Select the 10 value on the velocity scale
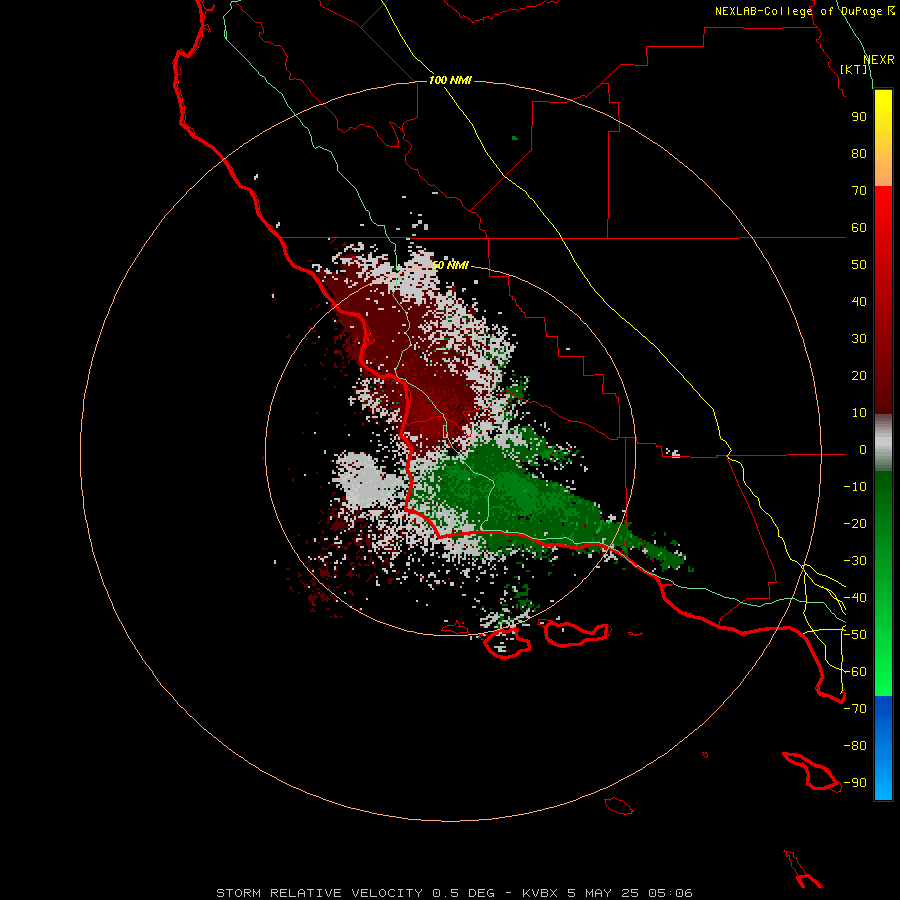Image resolution: width=900 pixels, height=900 pixels. tap(859, 413)
